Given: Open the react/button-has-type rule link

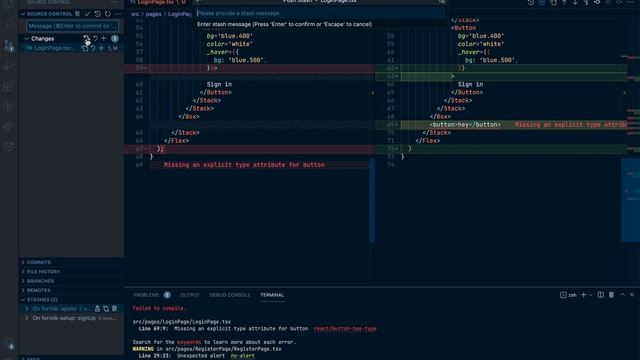Looking at the screenshot, I should [x=345, y=329].
